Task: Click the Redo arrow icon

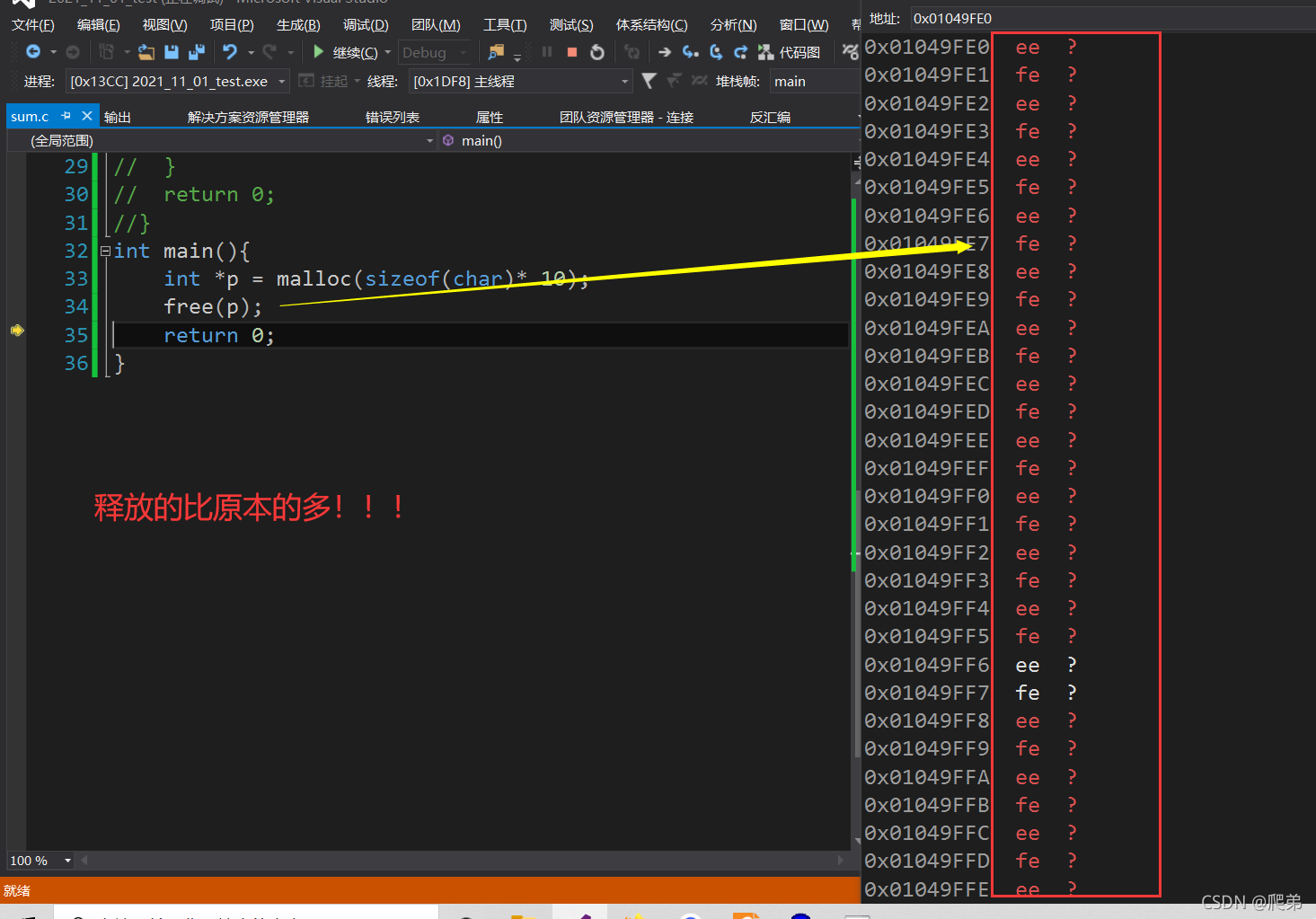Action: click(x=269, y=52)
